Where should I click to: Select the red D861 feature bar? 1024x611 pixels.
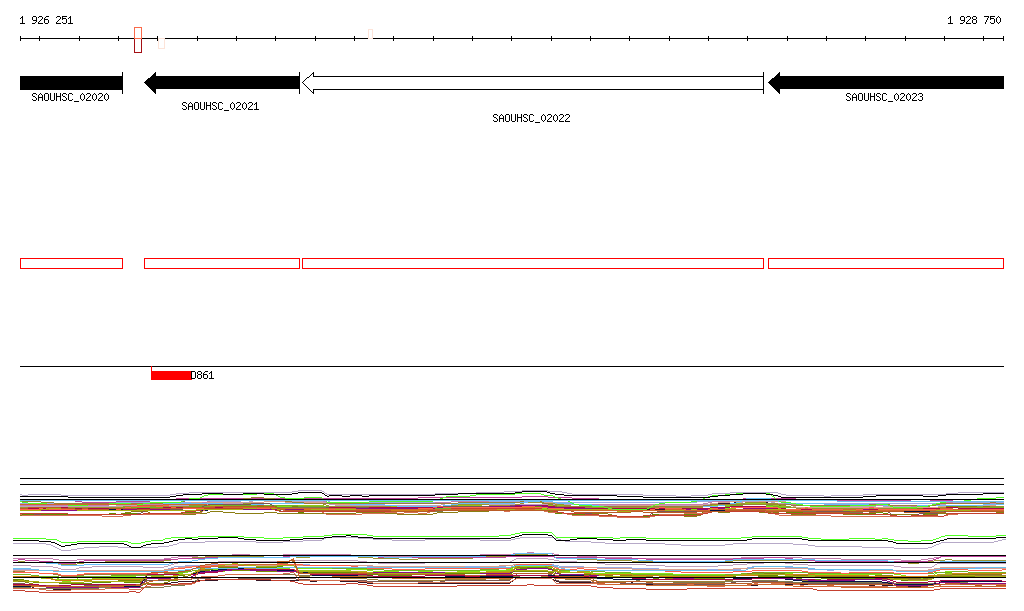click(171, 375)
